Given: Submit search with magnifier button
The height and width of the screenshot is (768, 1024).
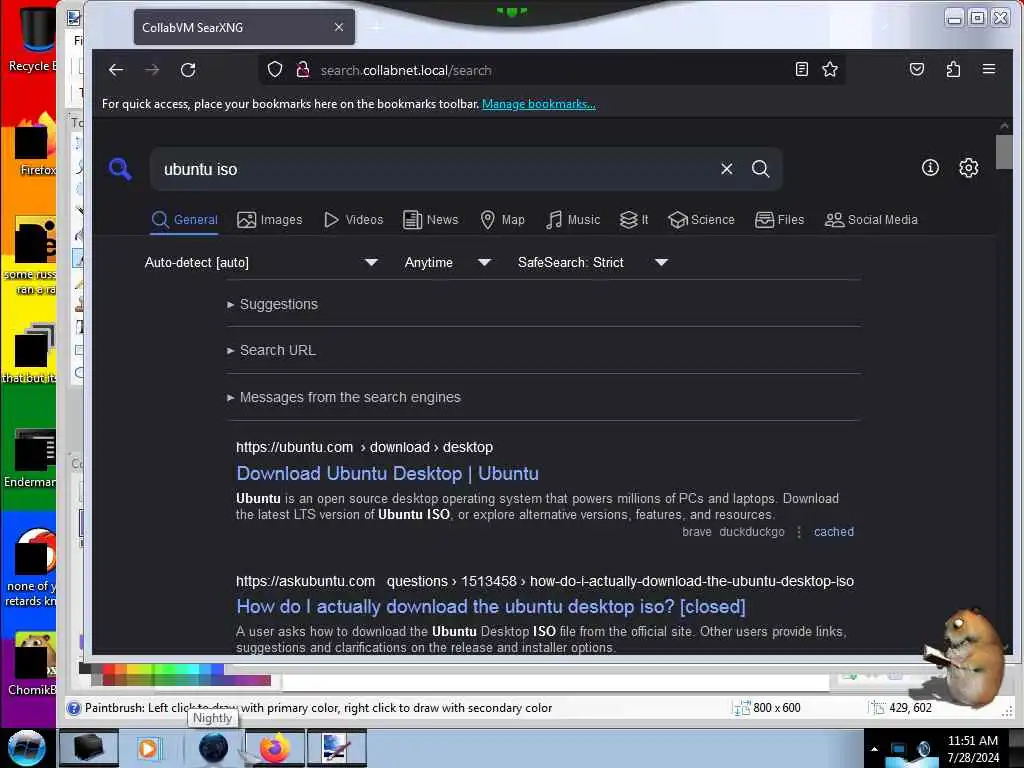Looking at the screenshot, I should pyautogui.click(x=760, y=169).
